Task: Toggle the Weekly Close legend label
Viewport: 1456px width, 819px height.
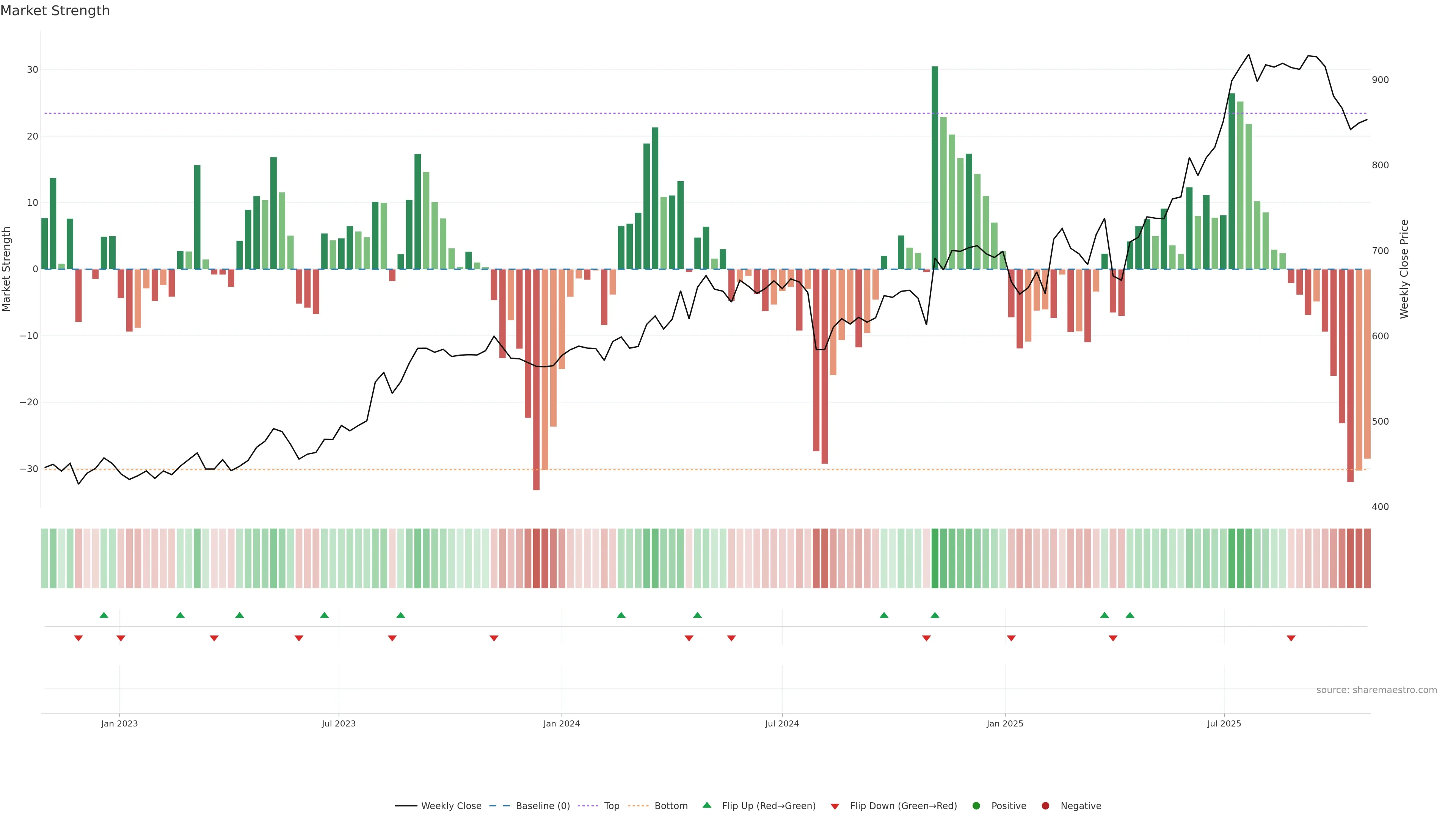Action: point(451,806)
